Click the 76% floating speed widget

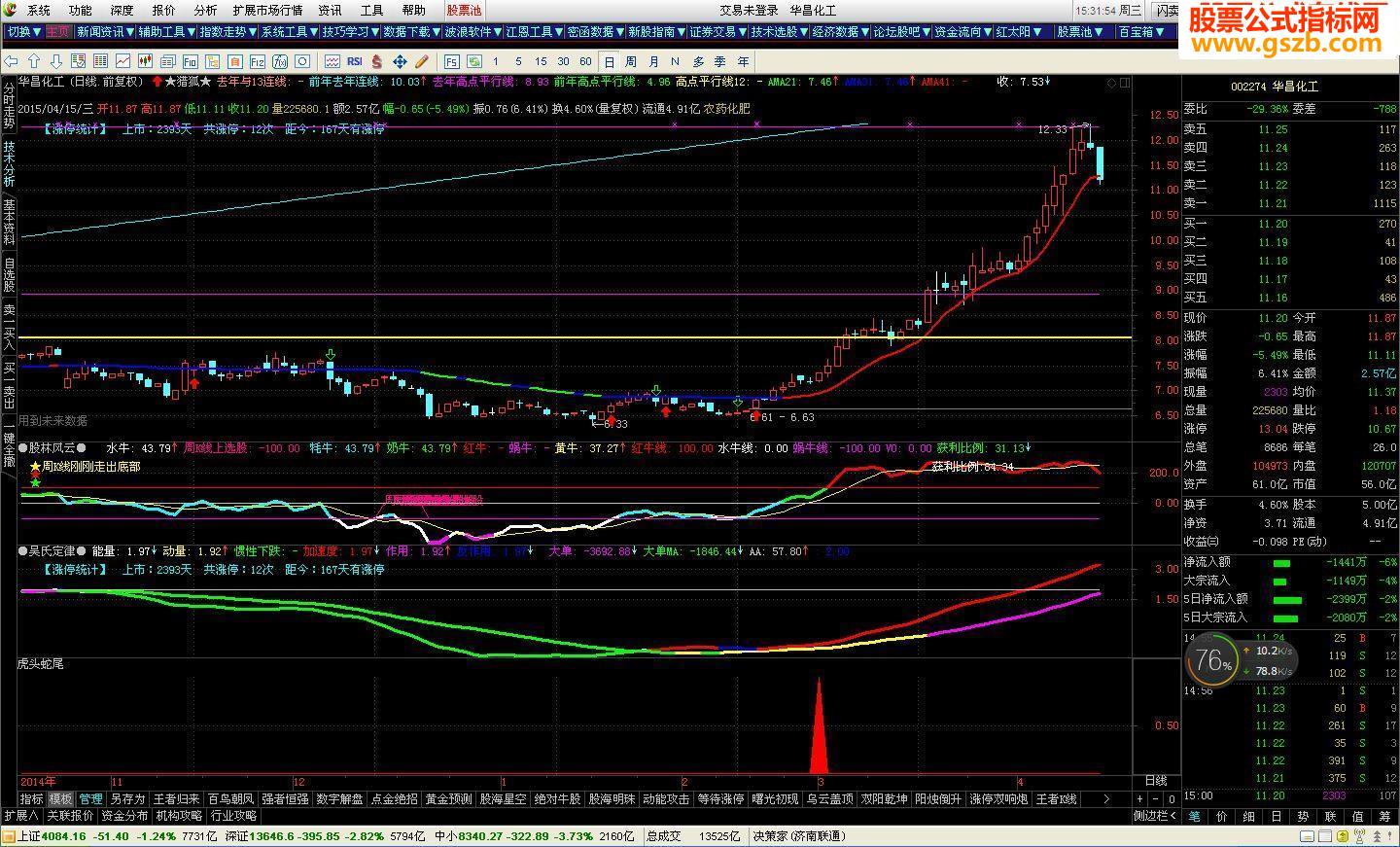click(1213, 661)
